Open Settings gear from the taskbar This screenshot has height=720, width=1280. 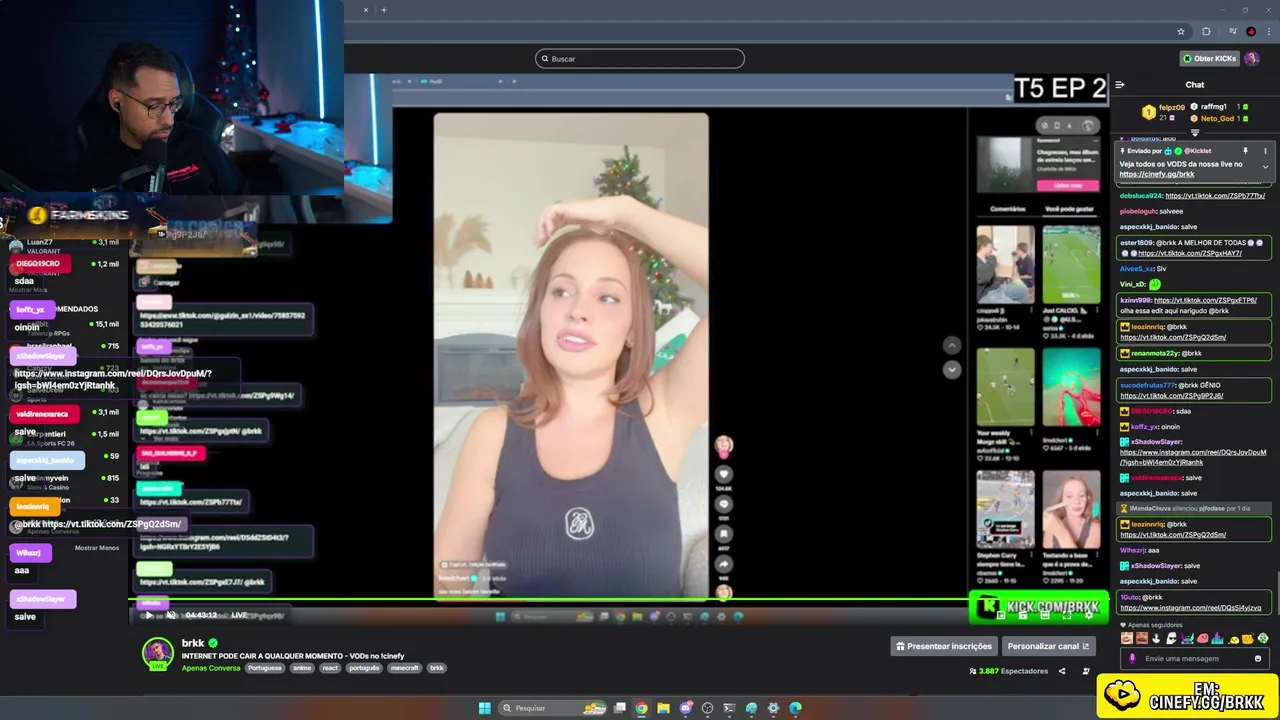tap(773, 708)
